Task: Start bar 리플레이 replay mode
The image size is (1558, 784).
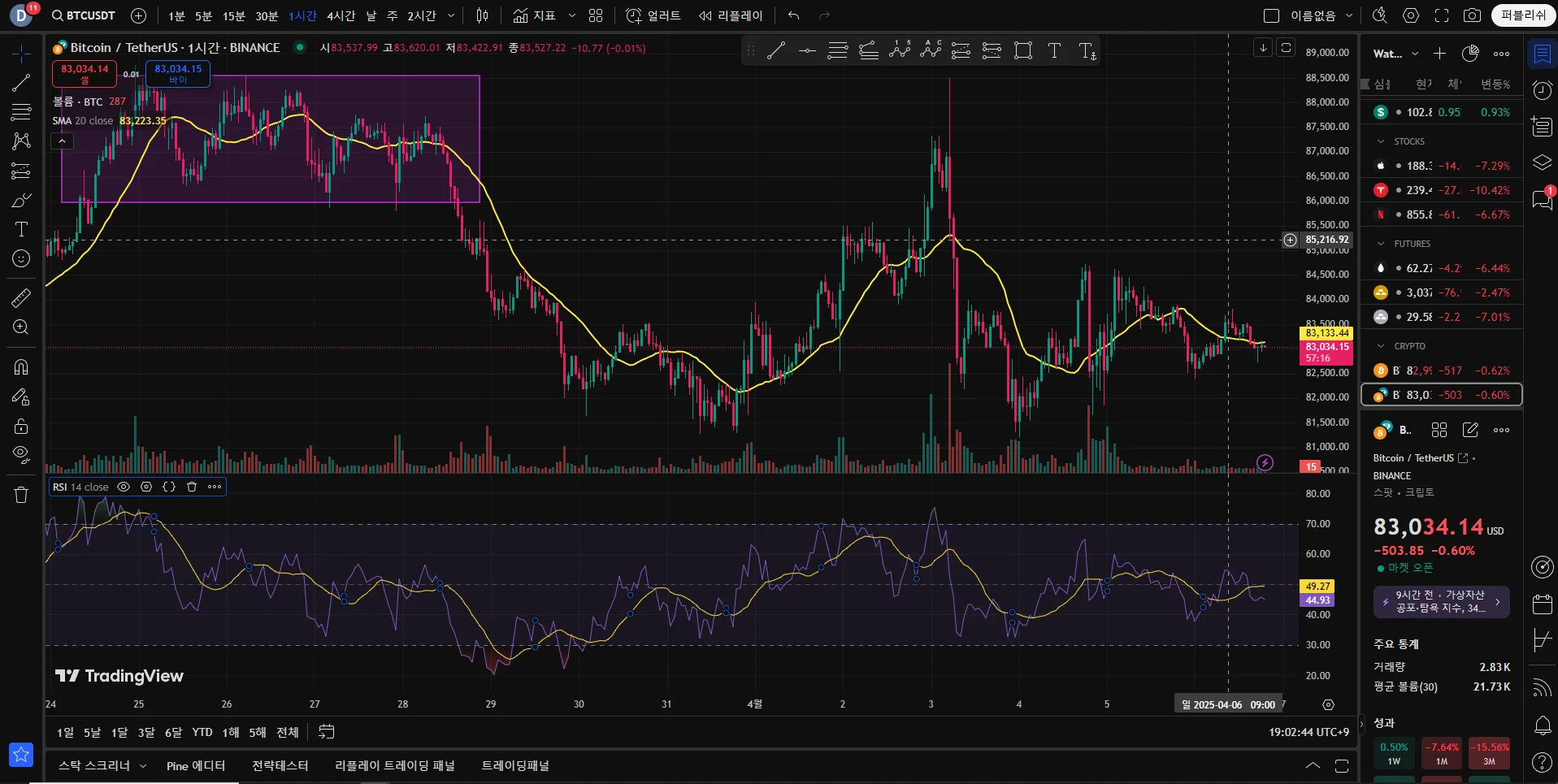Action: point(731,15)
